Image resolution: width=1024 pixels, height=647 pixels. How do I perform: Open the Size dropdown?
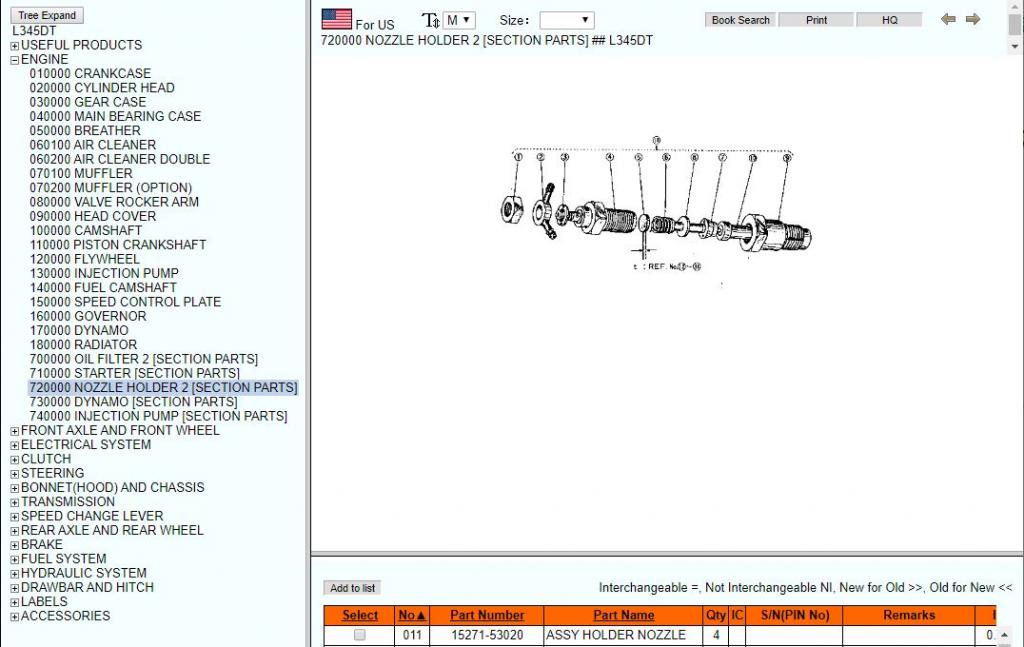[567, 20]
